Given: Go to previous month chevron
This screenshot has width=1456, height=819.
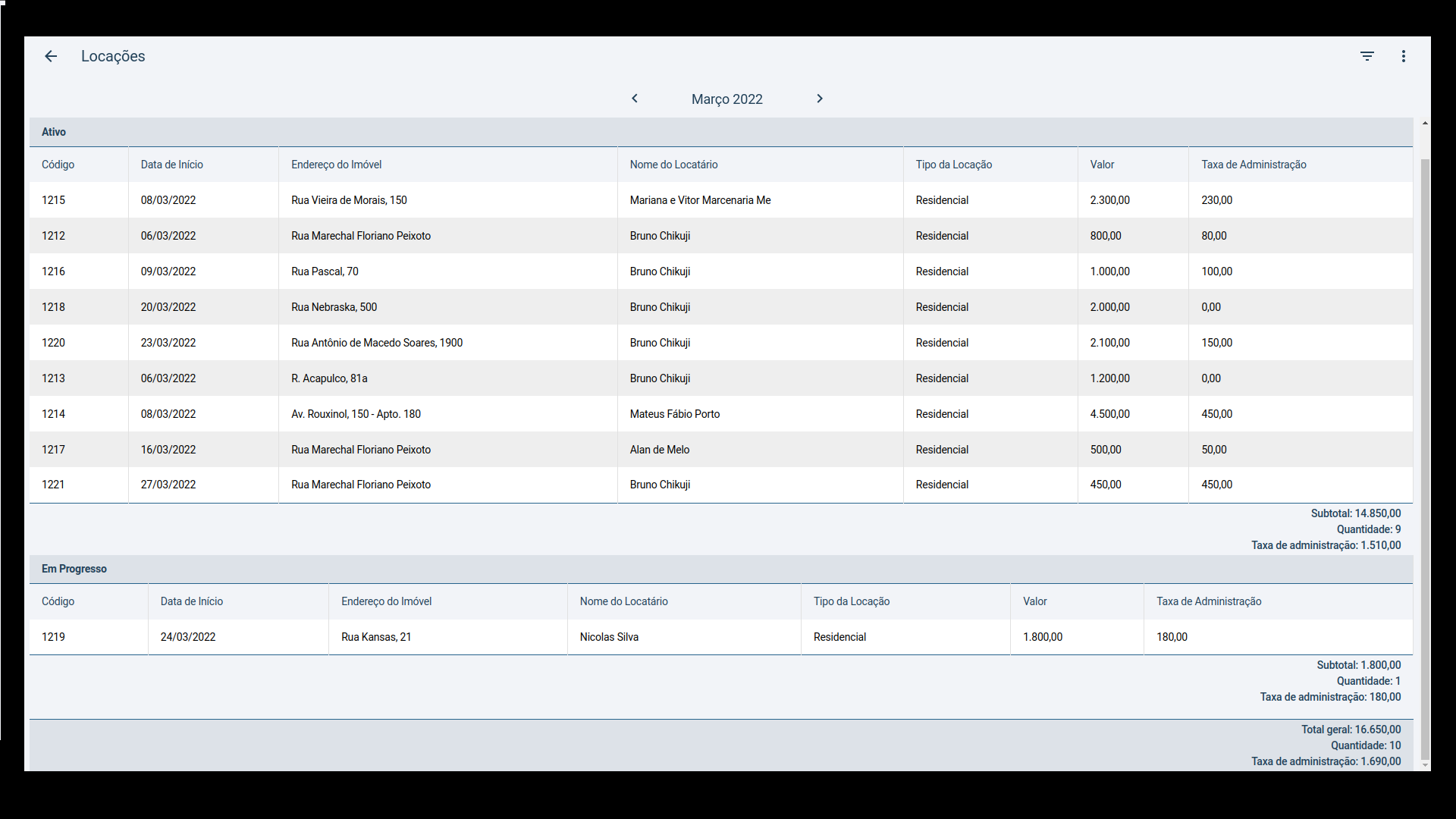Looking at the screenshot, I should tap(635, 99).
